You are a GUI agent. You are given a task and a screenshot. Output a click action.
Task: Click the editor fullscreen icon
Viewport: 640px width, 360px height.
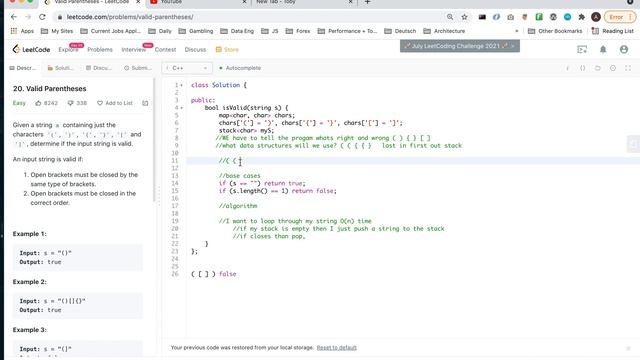(x=628, y=68)
